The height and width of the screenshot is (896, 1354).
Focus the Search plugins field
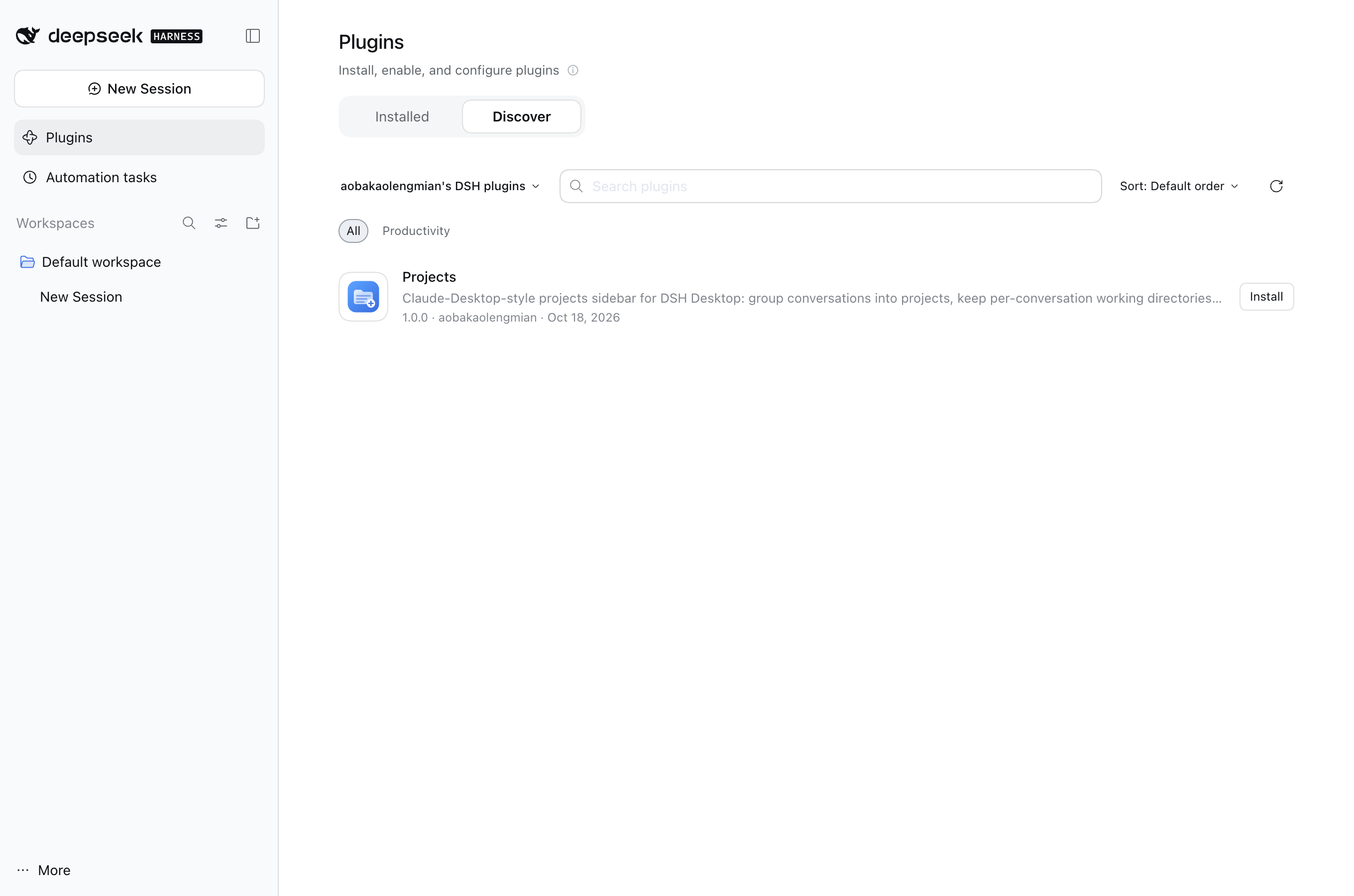click(x=831, y=186)
